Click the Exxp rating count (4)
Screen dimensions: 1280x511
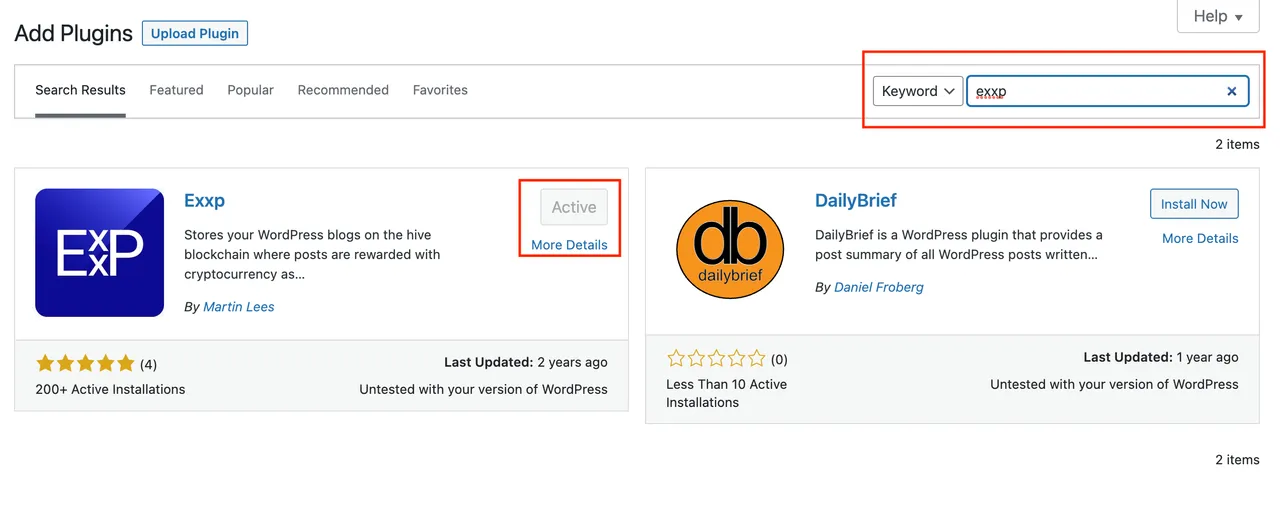coord(148,364)
